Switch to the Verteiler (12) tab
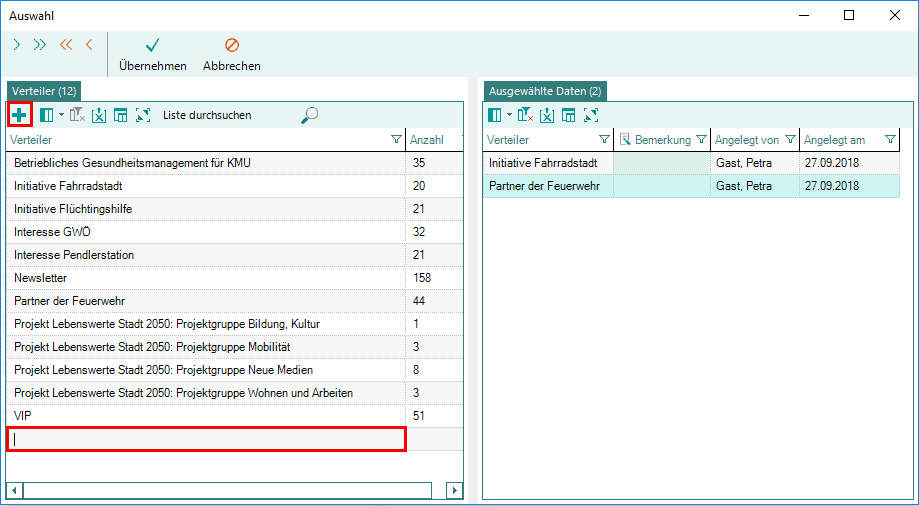This screenshot has width=919, height=506. [x=43, y=91]
